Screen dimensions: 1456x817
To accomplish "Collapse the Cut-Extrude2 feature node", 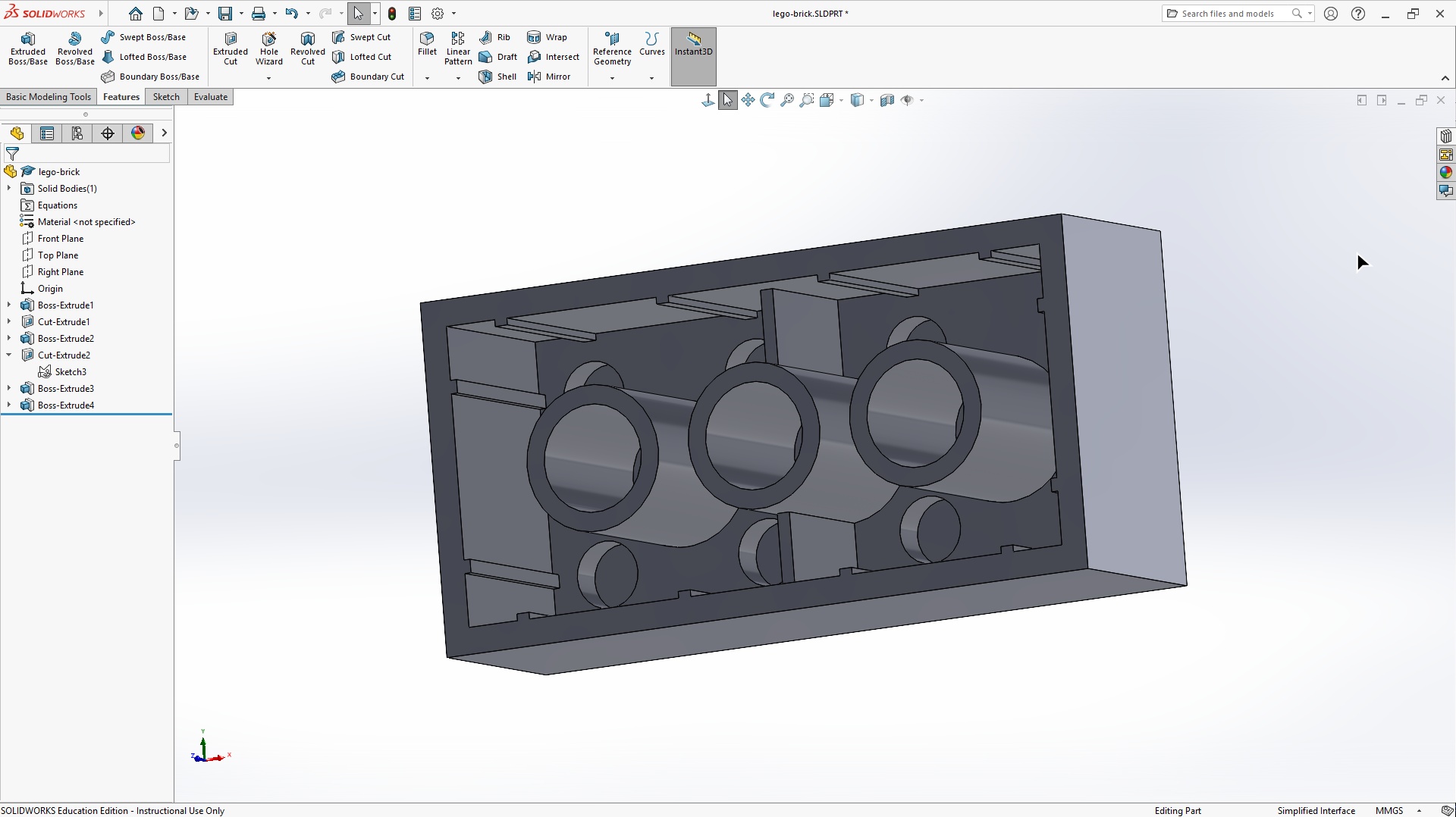I will click(x=9, y=355).
